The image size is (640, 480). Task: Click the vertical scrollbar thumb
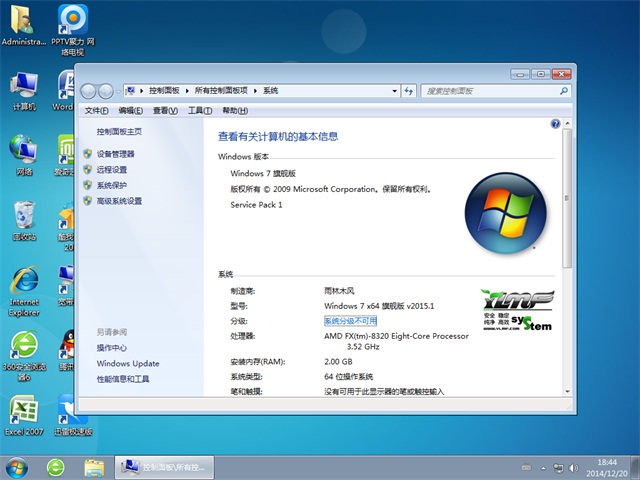[567, 198]
